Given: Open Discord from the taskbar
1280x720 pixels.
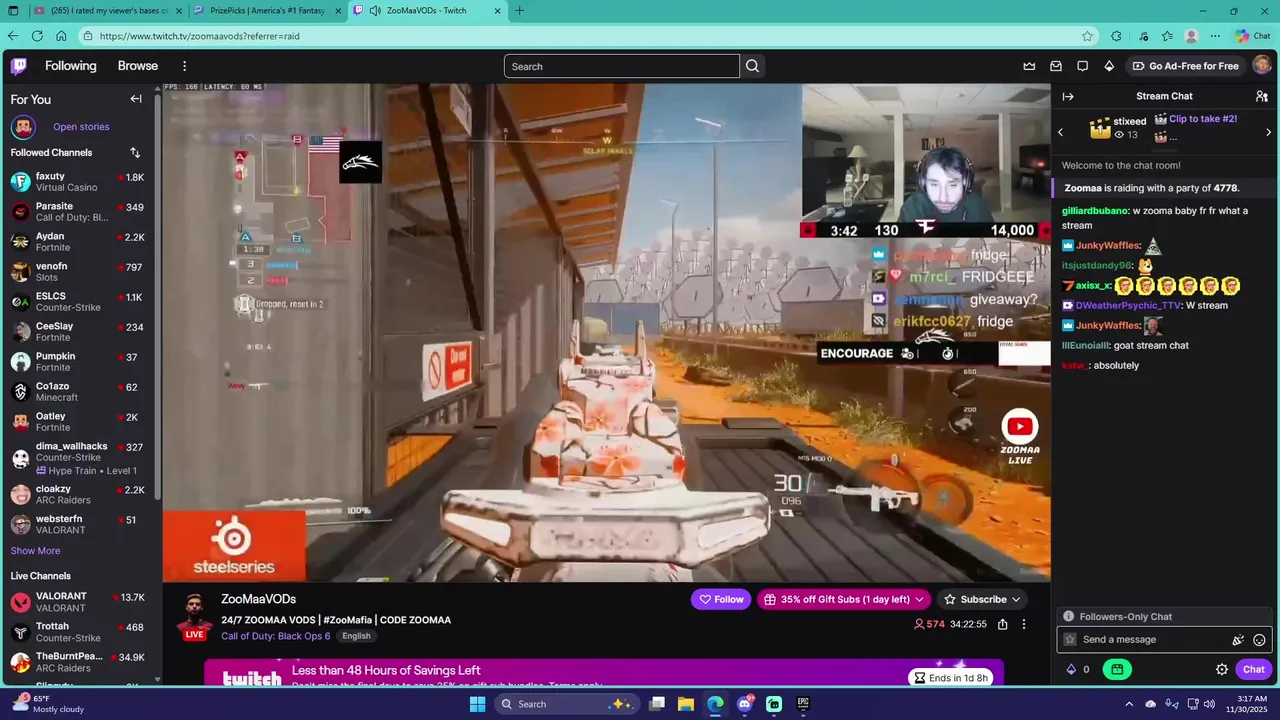Looking at the screenshot, I should 745,704.
